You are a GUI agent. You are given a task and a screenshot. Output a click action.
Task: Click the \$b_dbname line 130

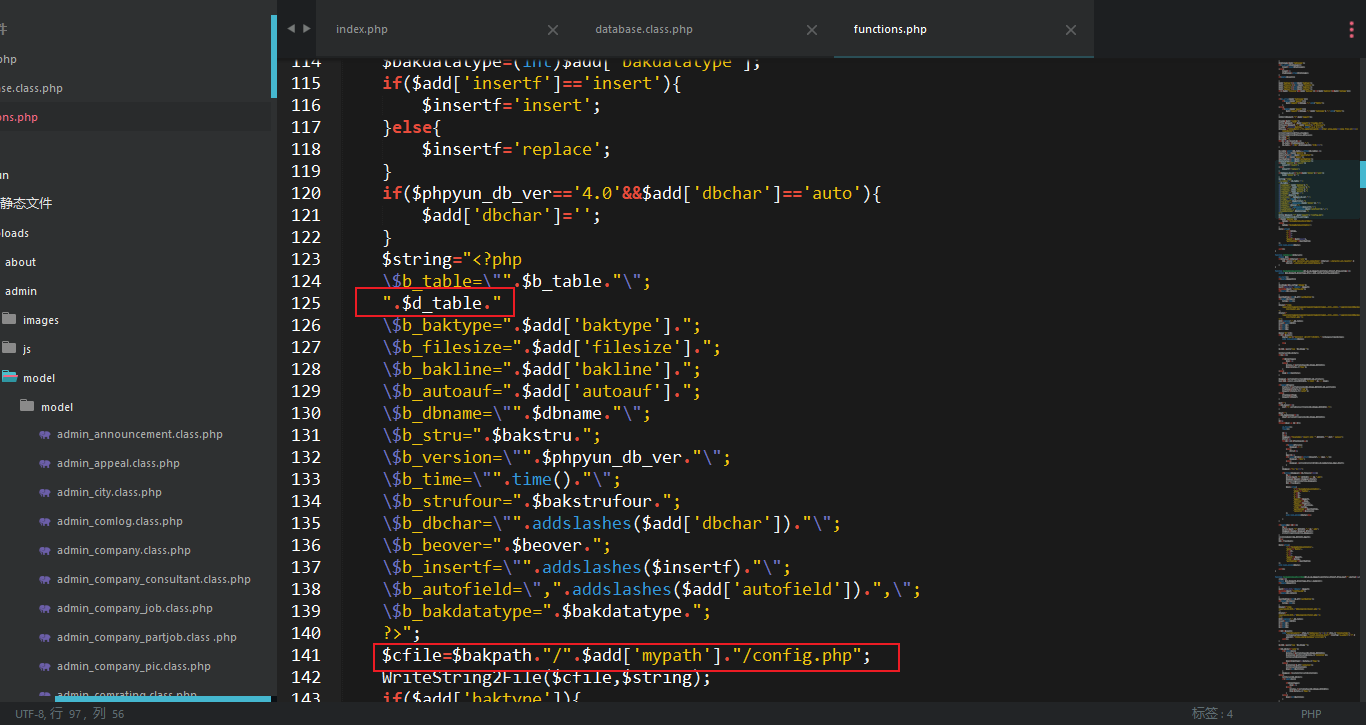click(516, 413)
